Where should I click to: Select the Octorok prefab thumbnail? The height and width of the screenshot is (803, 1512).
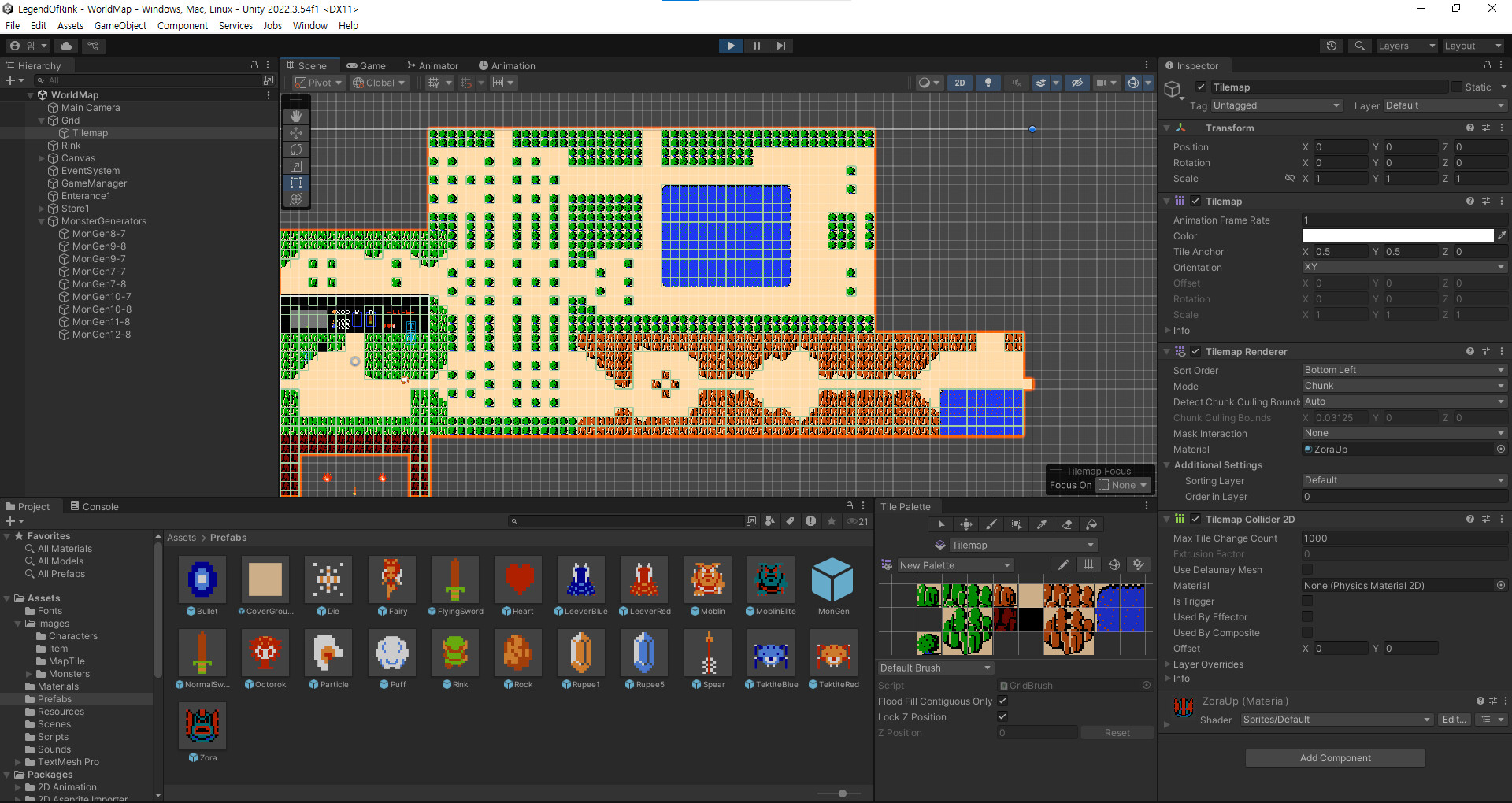pyautogui.click(x=265, y=653)
